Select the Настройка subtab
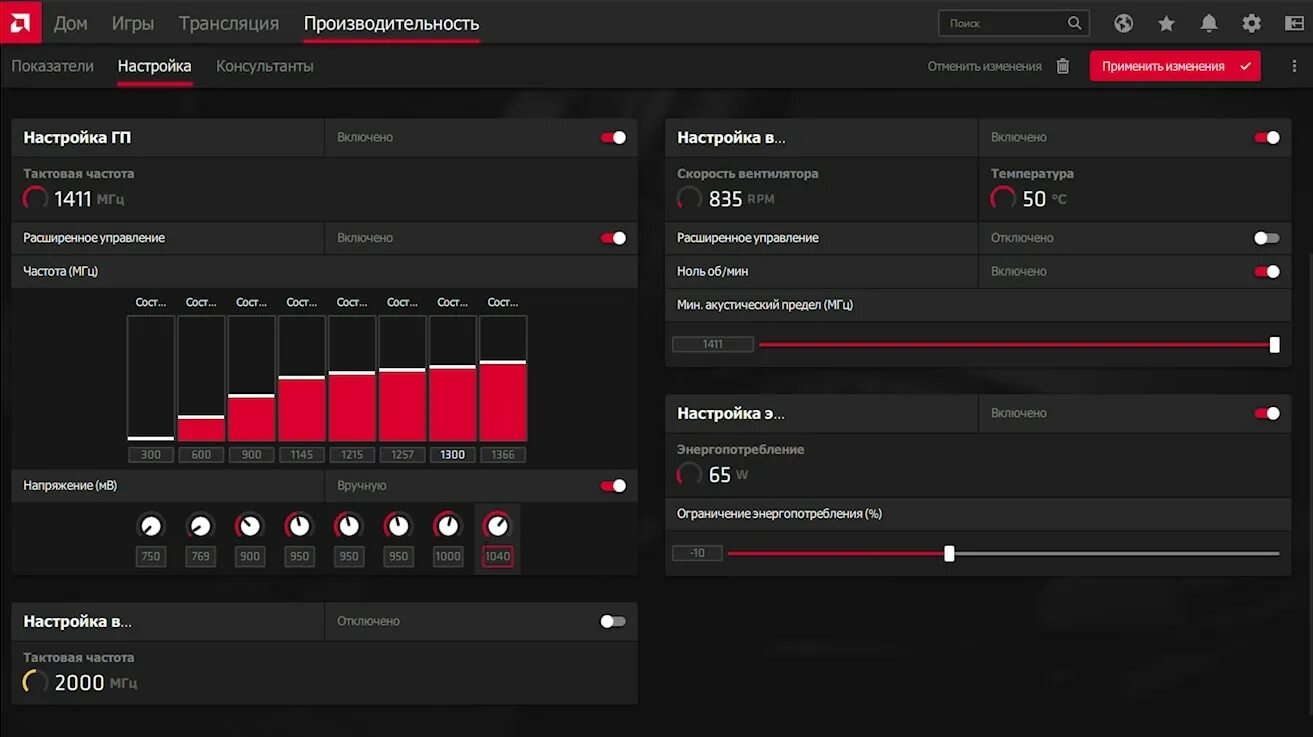The width and height of the screenshot is (1313, 737). tap(154, 66)
